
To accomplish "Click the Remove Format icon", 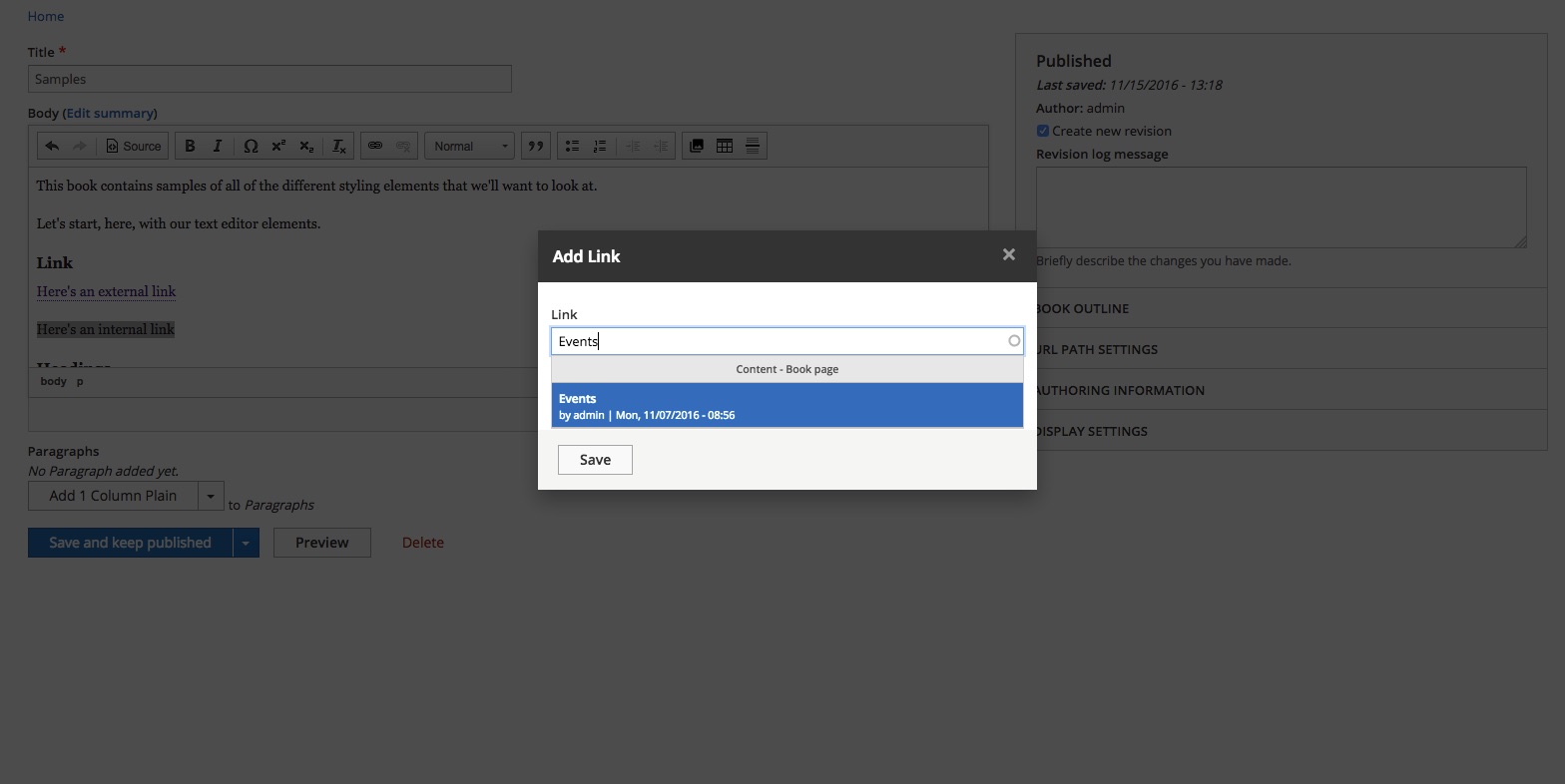I will (339, 146).
